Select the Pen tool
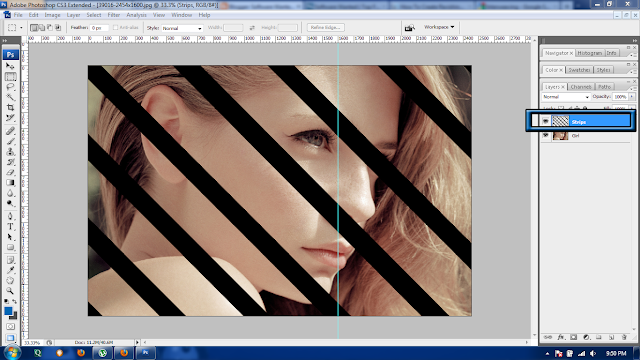The image size is (640, 360). (10, 216)
